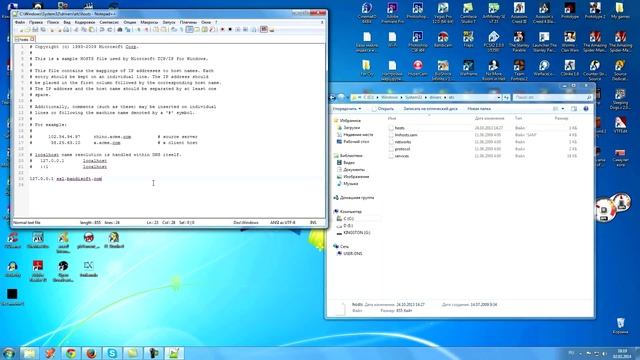This screenshot has height=360, width=640.
Task: Click the Print icon in Notepad++ toolbar
Action: click(x=66, y=29)
